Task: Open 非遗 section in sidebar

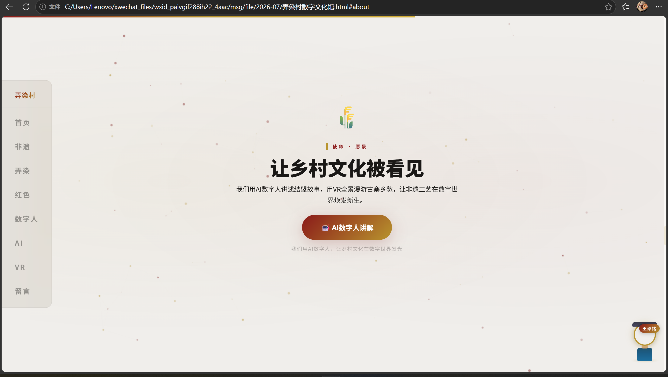Action: pyautogui.click(x=22, y=147)
